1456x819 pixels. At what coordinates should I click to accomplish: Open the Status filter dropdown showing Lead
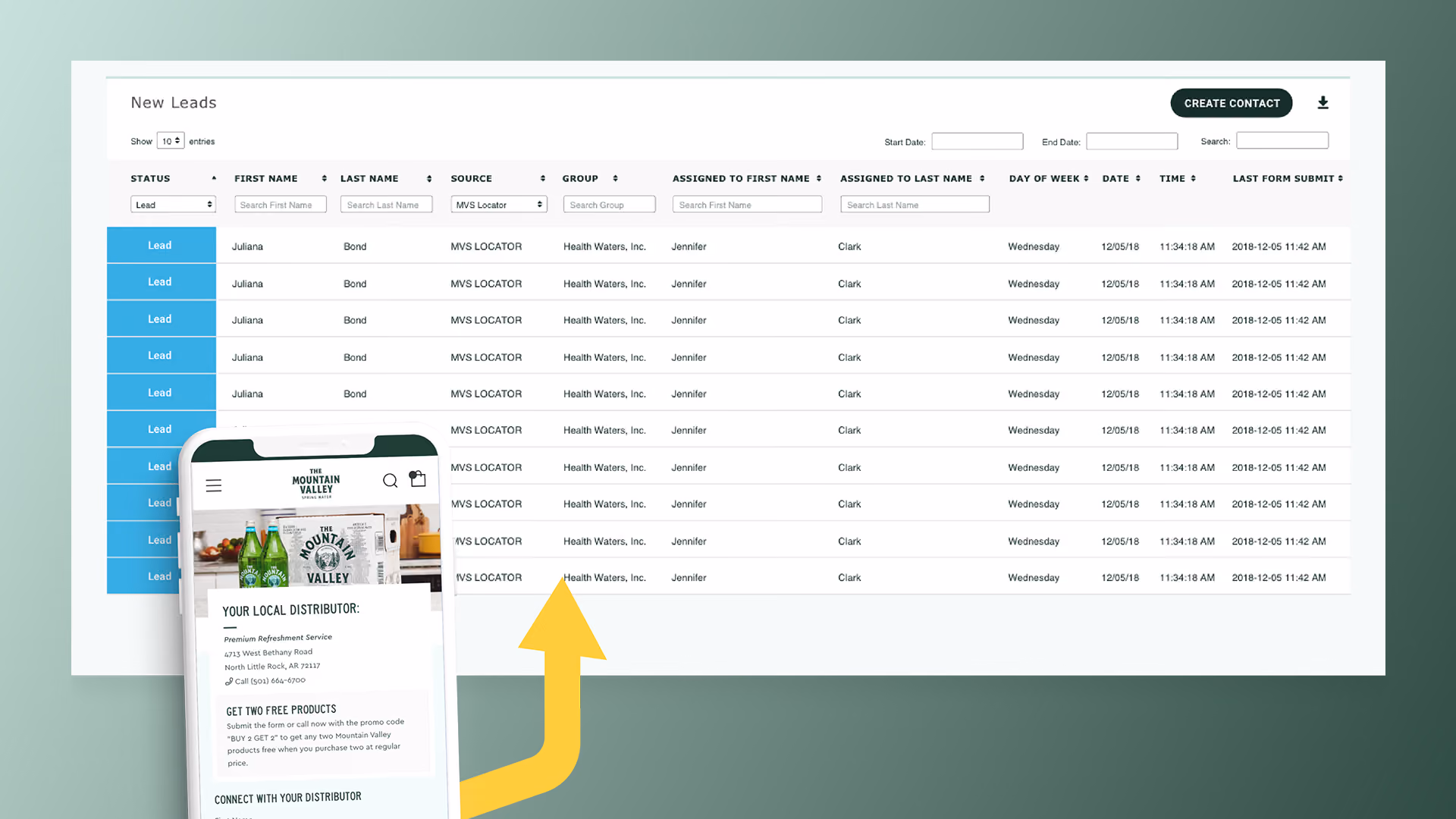click(173, 205)
